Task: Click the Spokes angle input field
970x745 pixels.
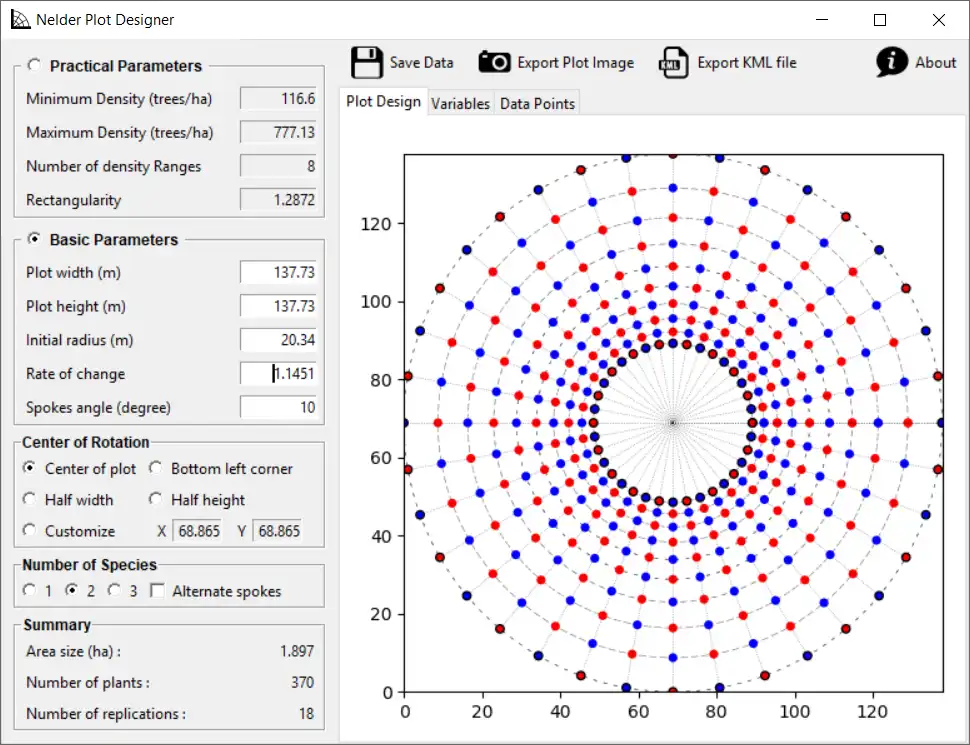Action: (278, 407)
